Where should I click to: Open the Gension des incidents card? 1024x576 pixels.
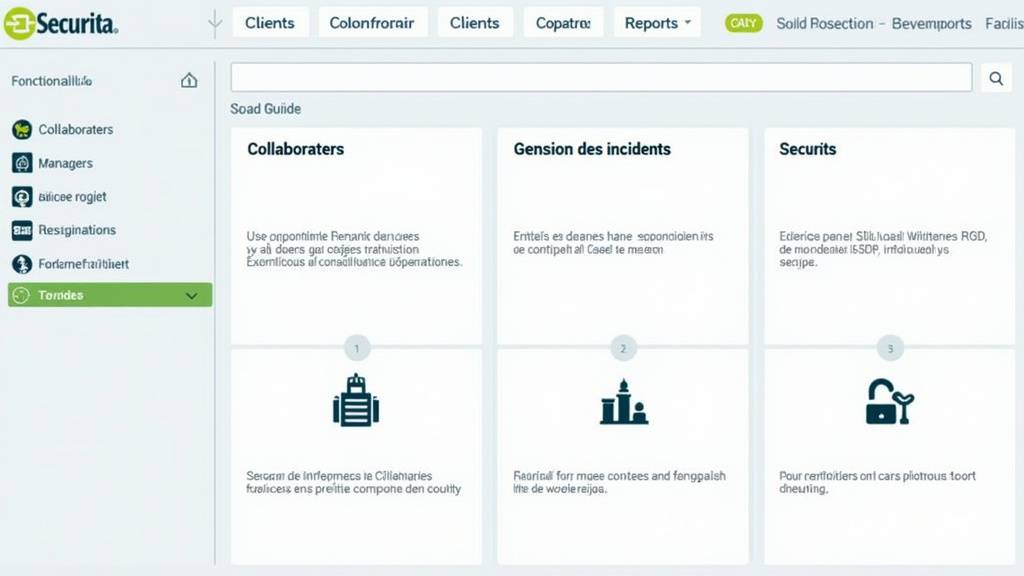tap(592, 149)
